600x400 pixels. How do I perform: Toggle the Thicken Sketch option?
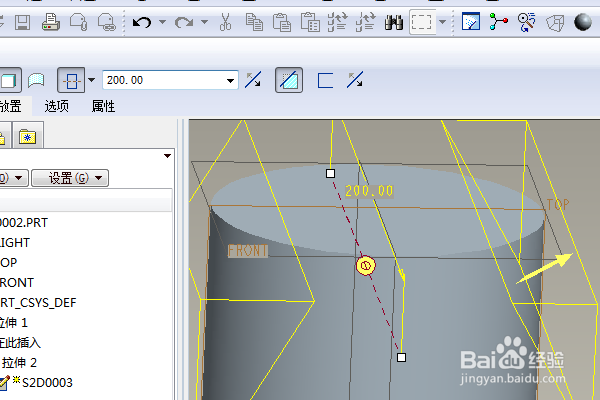pos(325,80)
